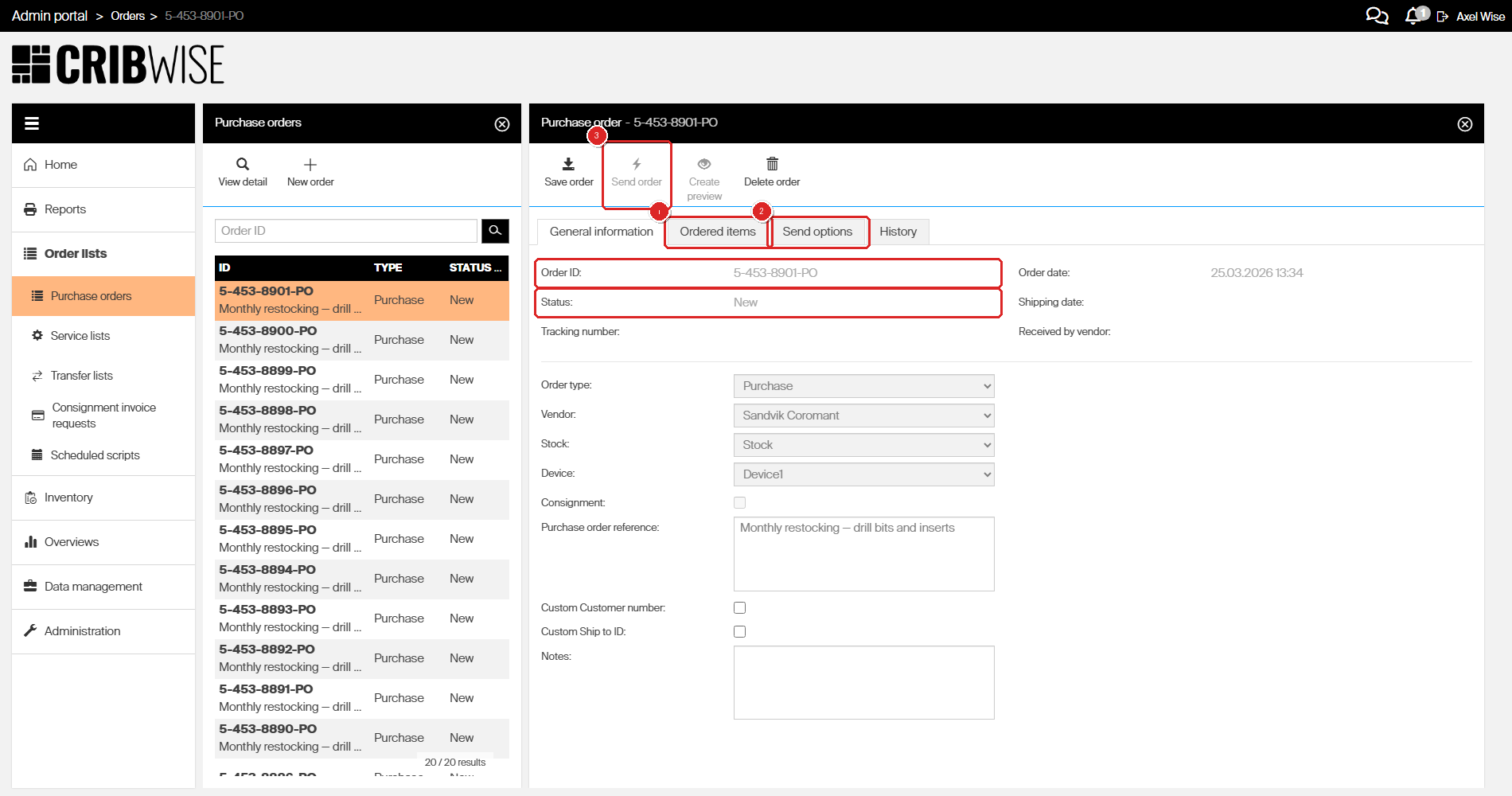Click the Save order download icon

pos(568,164)
